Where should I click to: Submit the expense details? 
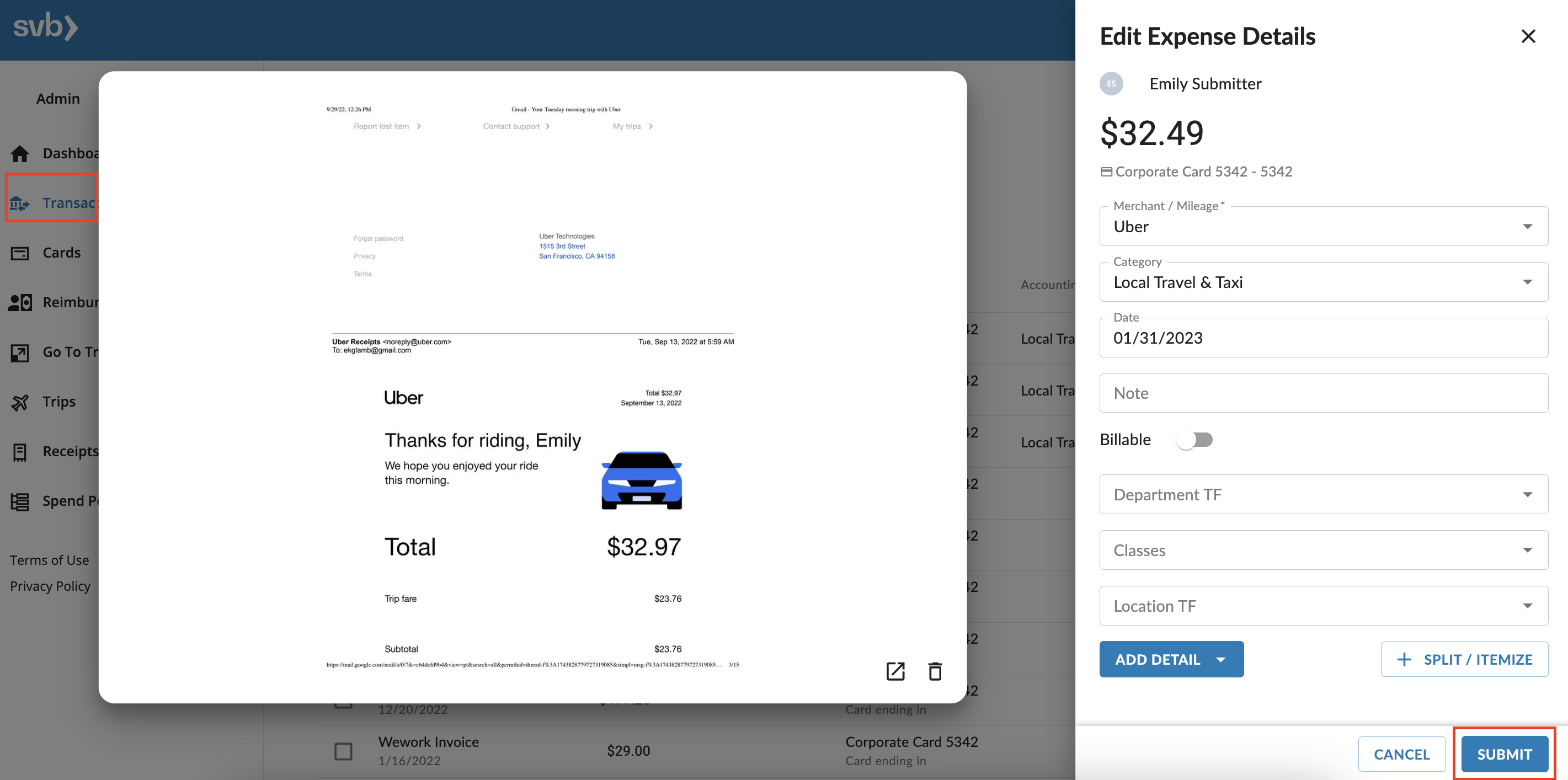[1504, 754]
